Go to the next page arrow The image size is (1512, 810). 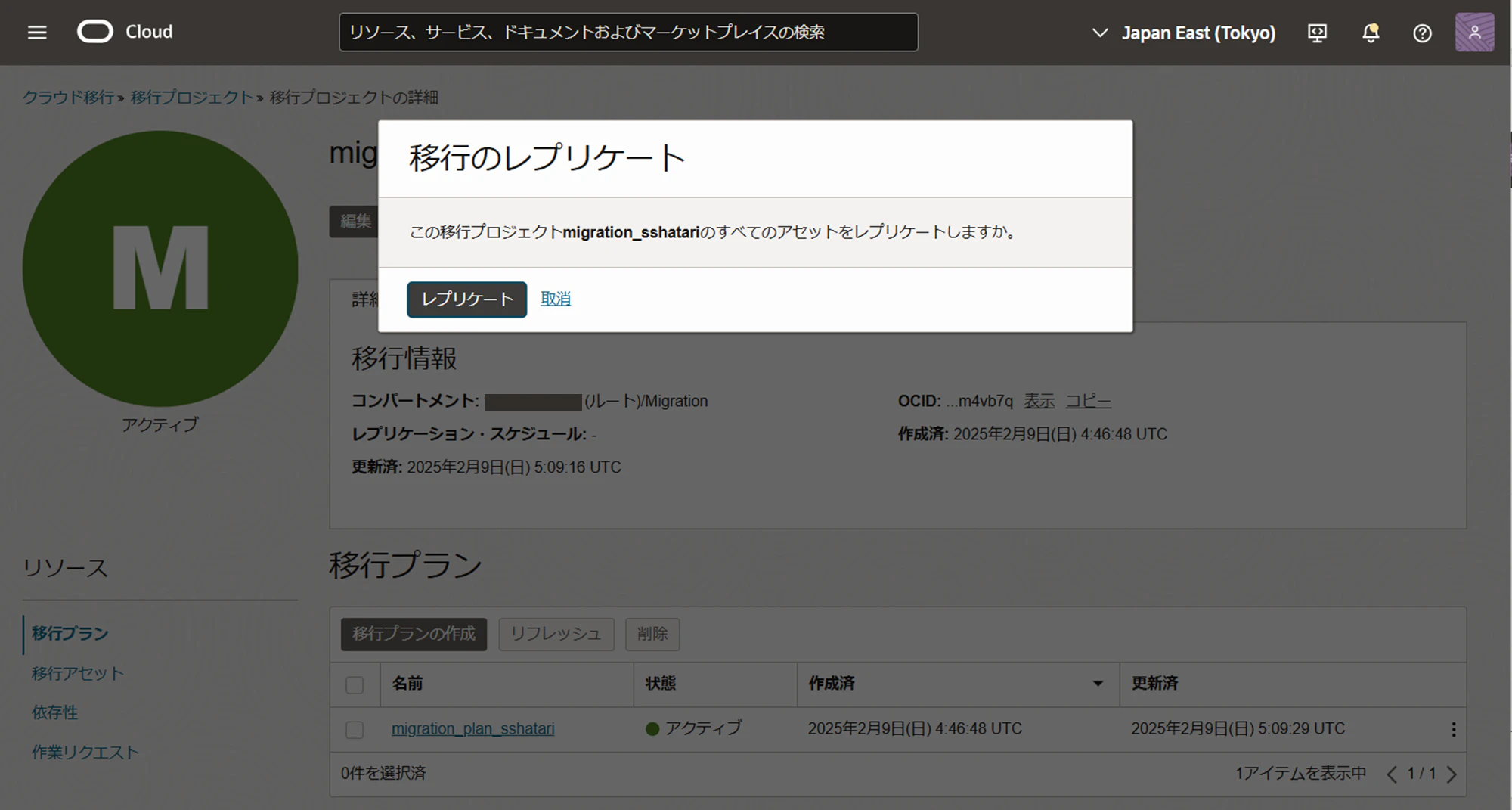coord(1452,774)
